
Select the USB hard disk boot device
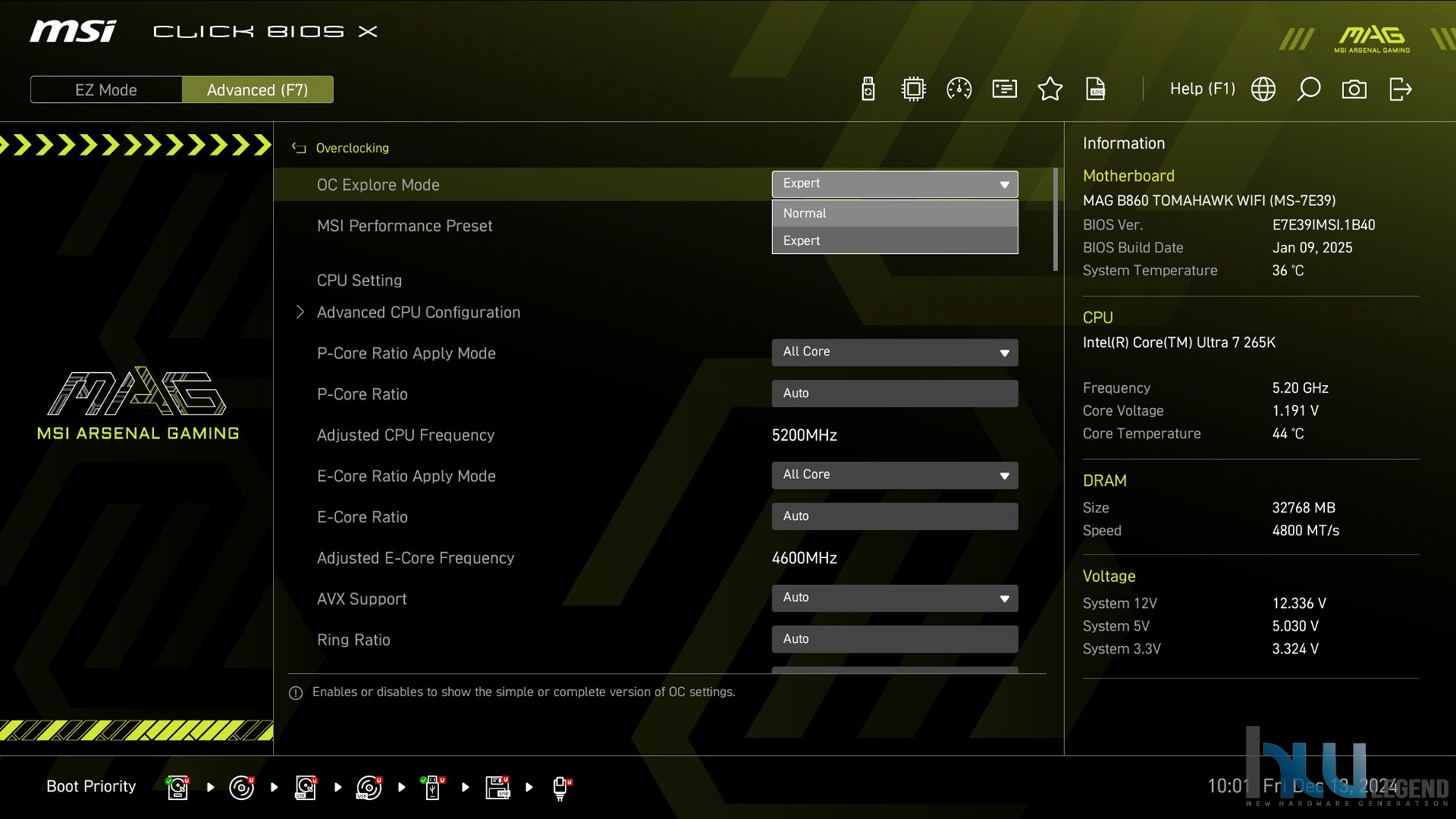click(306, 787)
